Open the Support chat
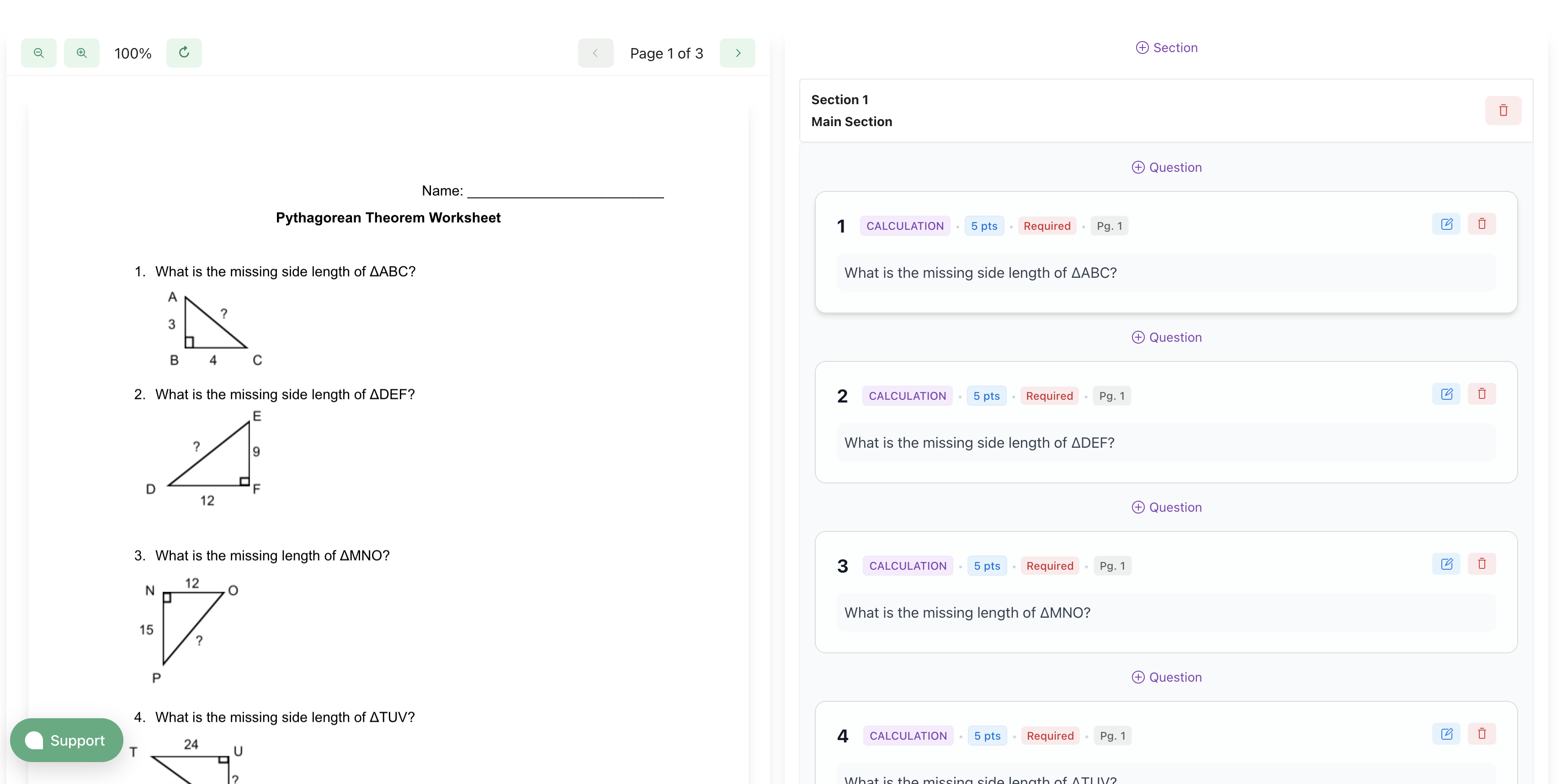Image resolution: width=1562 pixels, height=784 pixels. [66, 740]
